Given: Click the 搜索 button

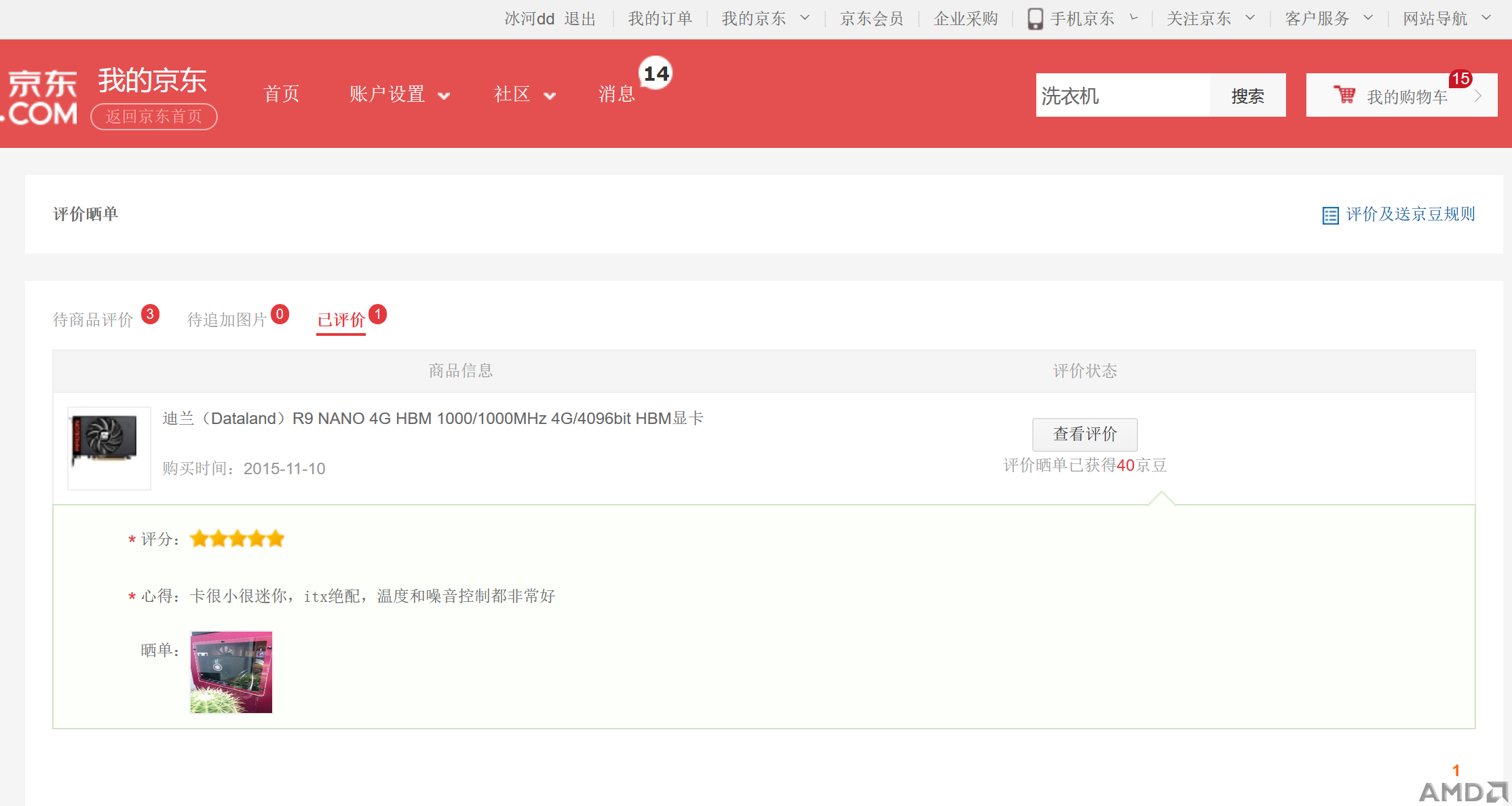Looking at the screenshot, I should (x=1247, y=96).
